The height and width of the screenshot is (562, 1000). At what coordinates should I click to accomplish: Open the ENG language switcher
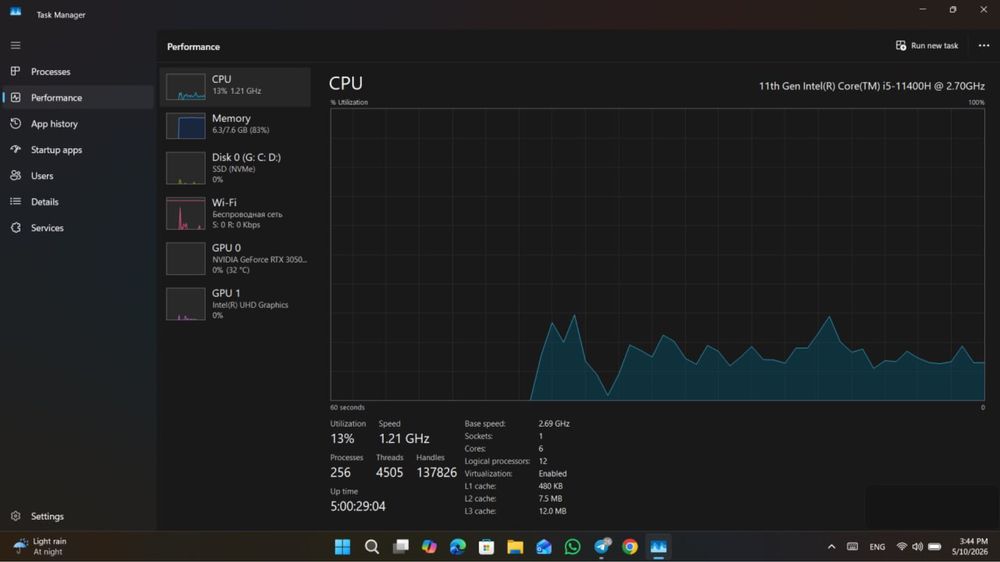(x=877, y=547)
